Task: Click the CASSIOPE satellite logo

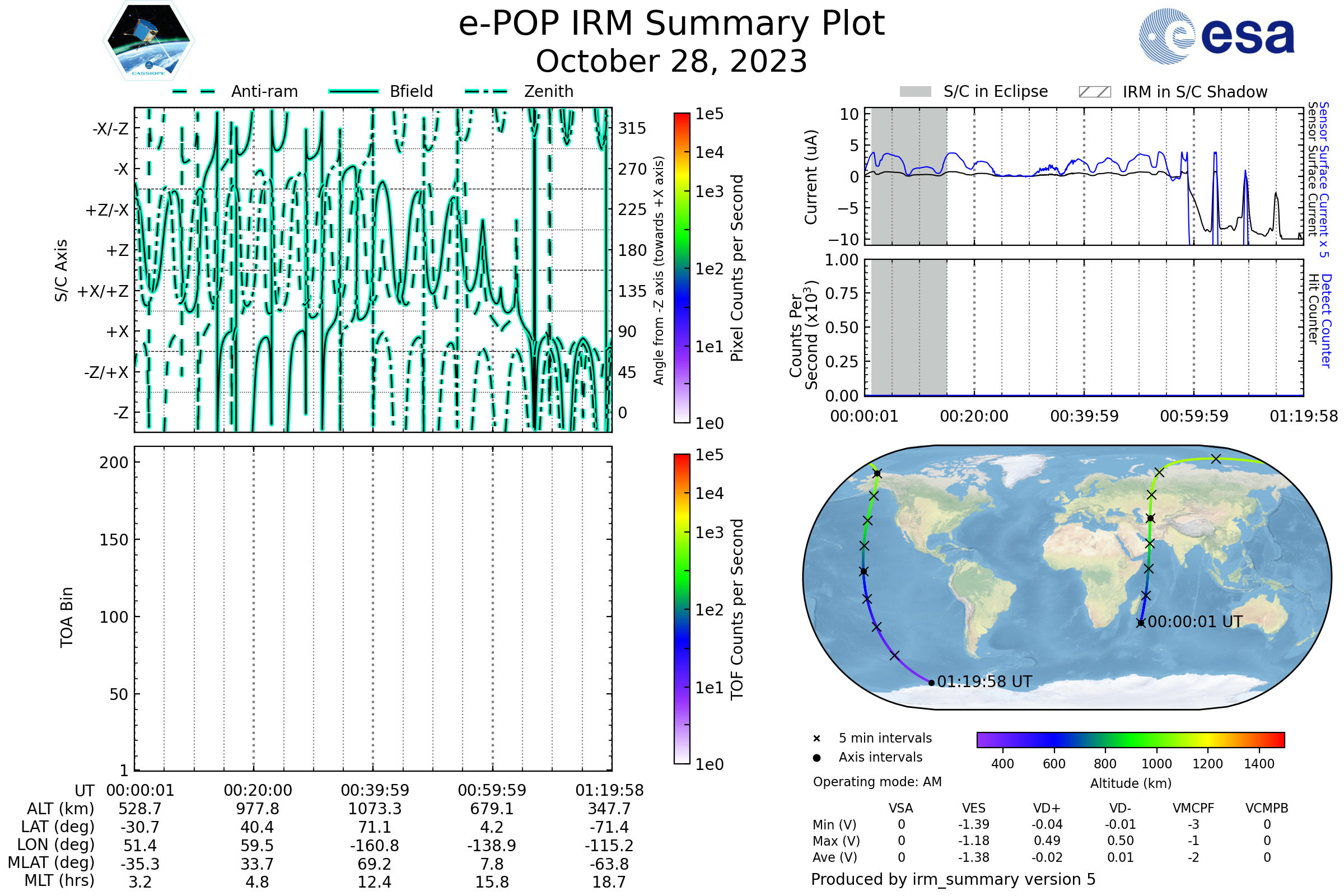Action: pos(148,41)
